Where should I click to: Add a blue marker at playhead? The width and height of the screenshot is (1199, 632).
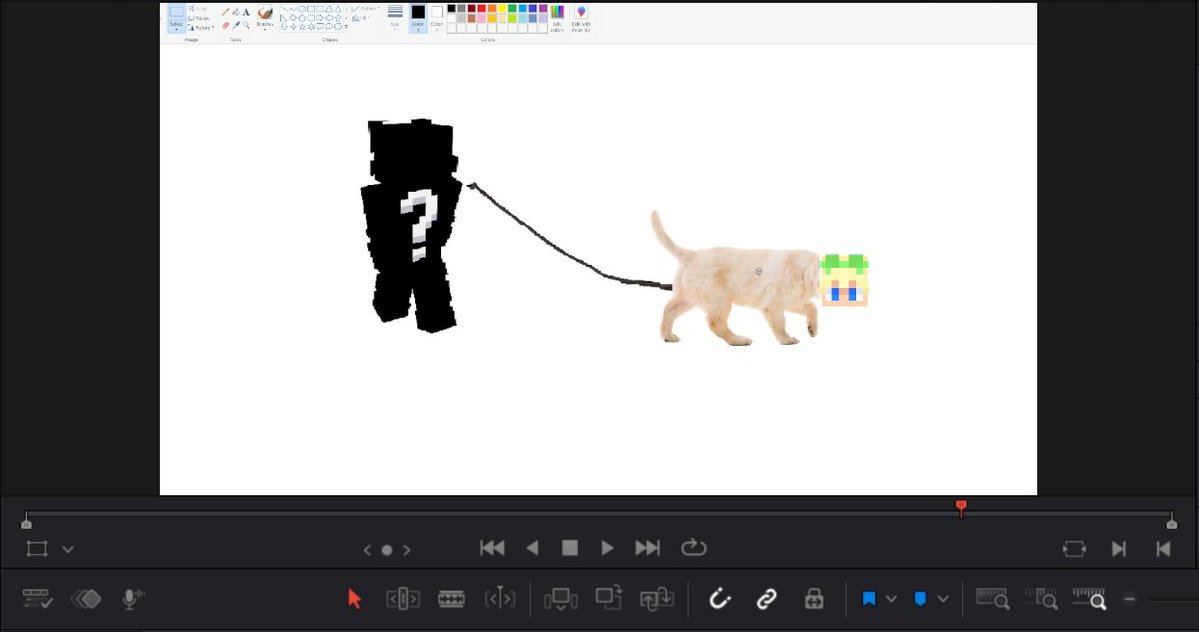click(x=921, y=598)
